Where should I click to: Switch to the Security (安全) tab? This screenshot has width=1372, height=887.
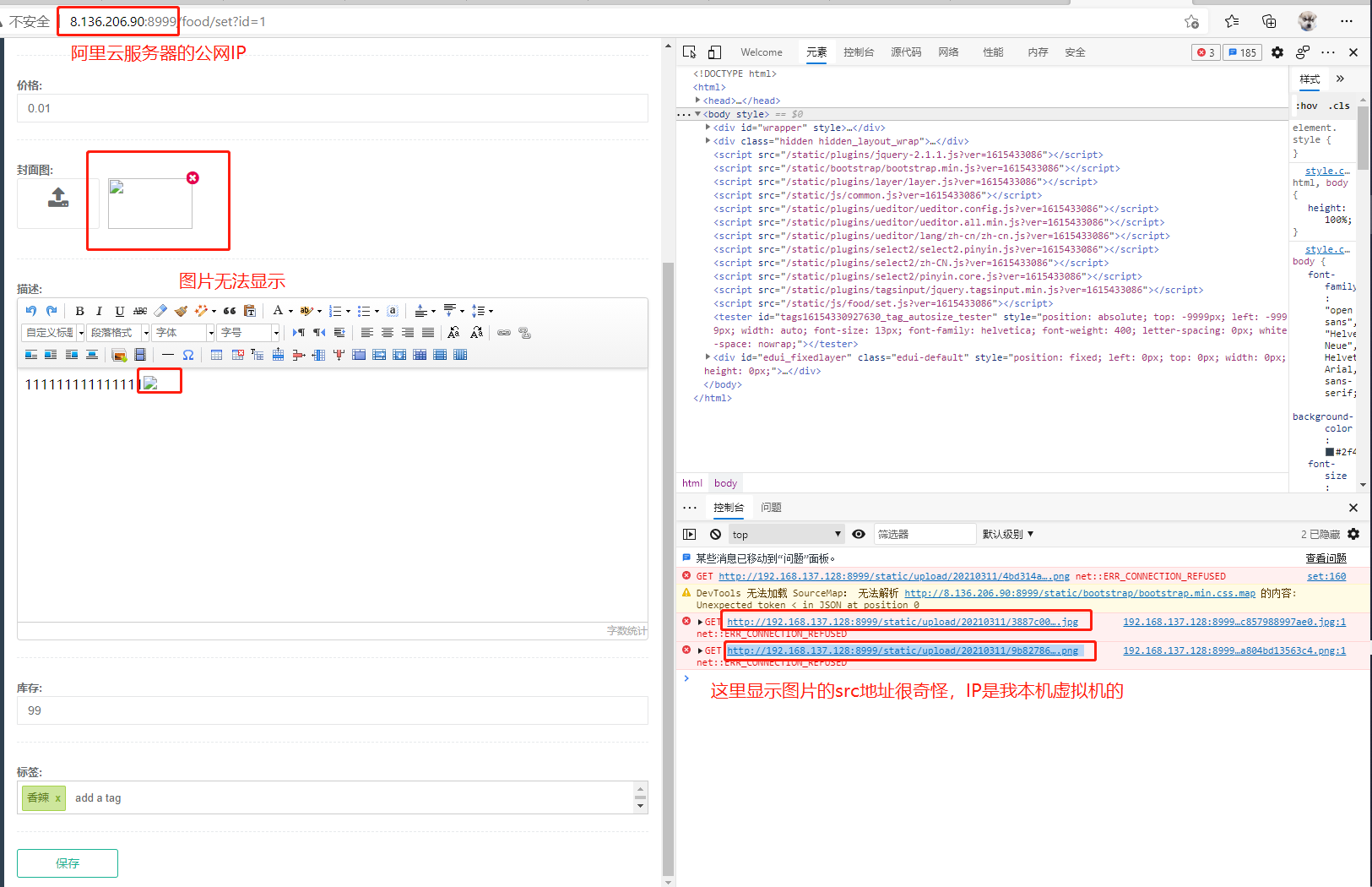coord(1075,52)
